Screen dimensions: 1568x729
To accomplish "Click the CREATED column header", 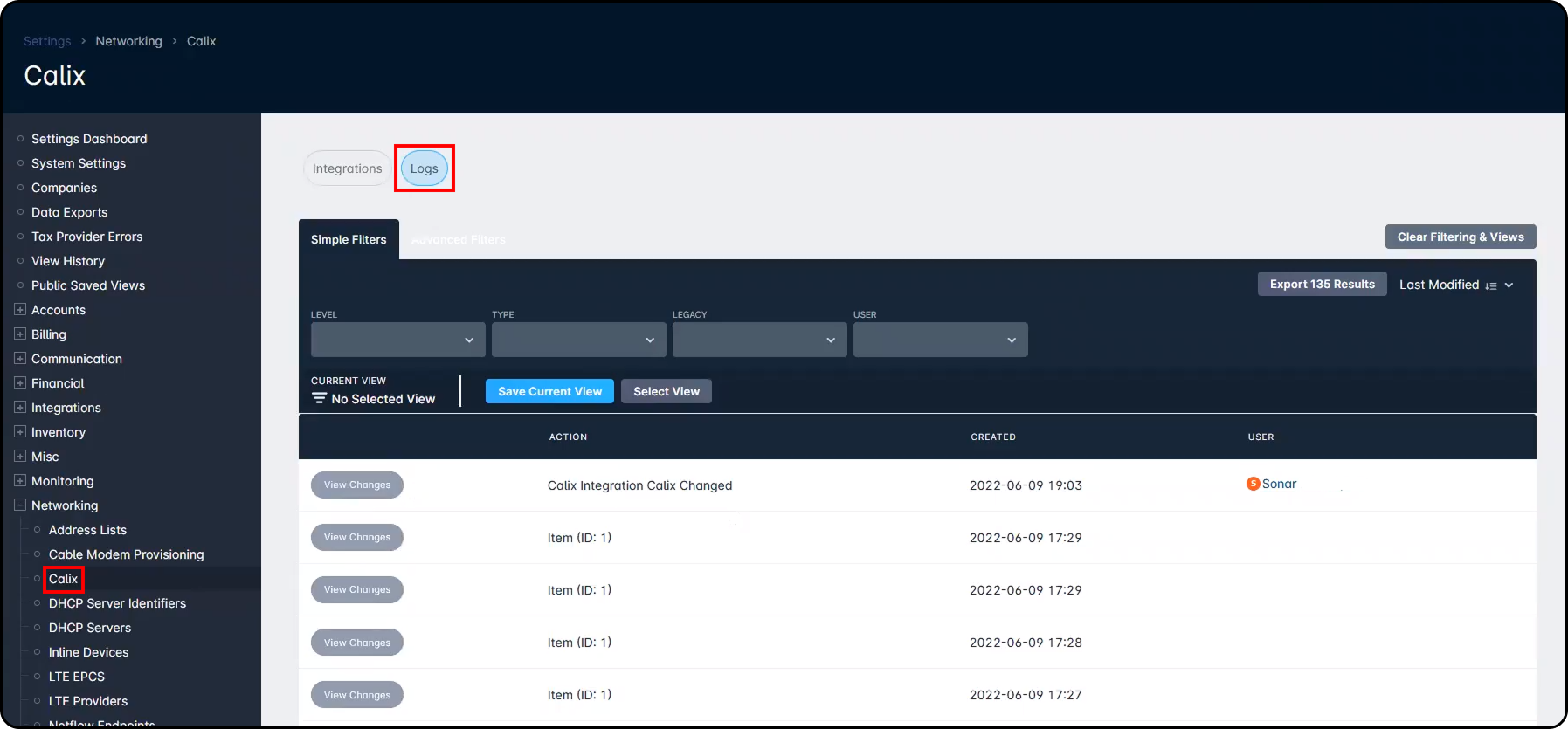I will pos(993,437).
